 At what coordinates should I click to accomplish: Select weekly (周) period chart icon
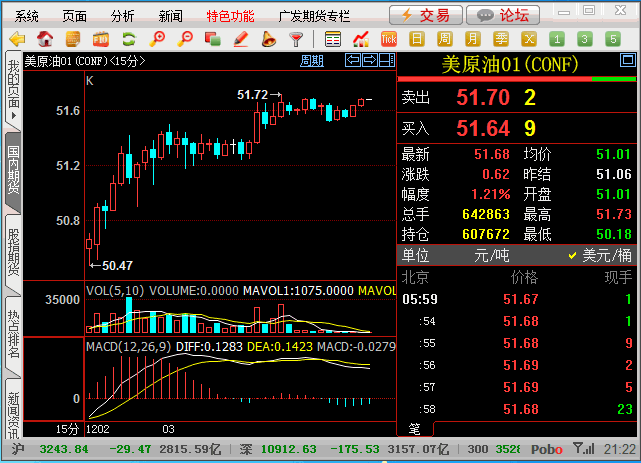click(x=444, y=39)
